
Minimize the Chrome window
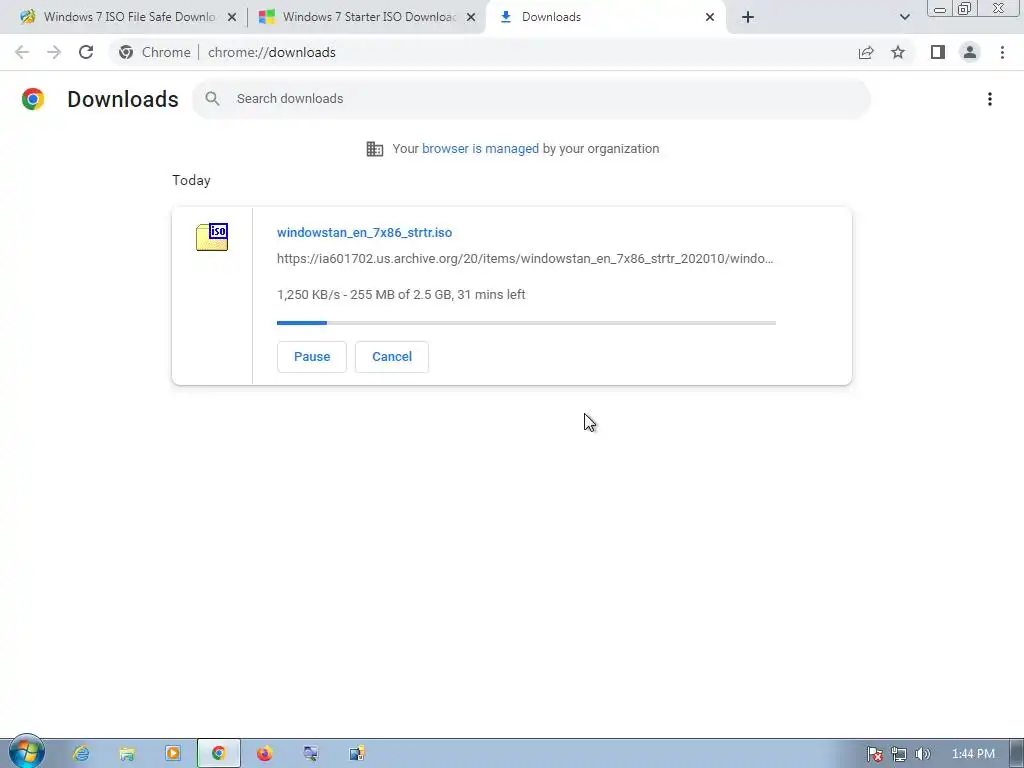[x=940, y=8]
